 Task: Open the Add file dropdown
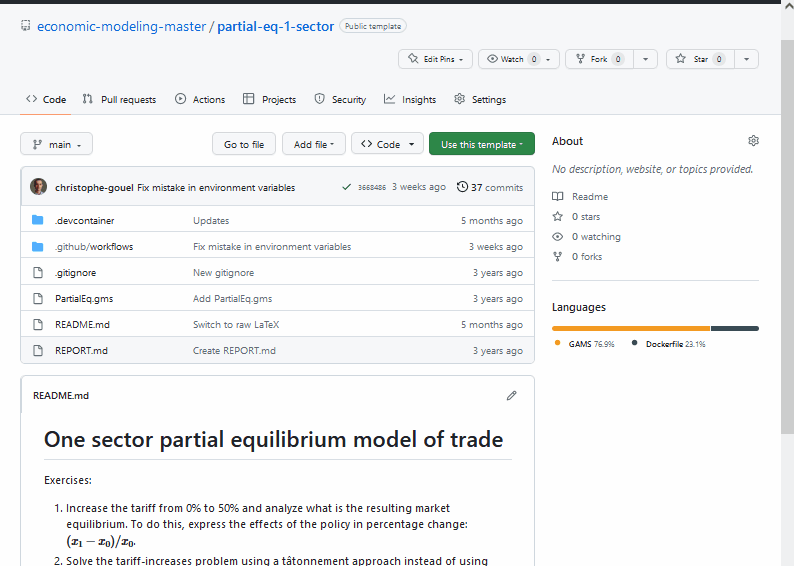313,144
